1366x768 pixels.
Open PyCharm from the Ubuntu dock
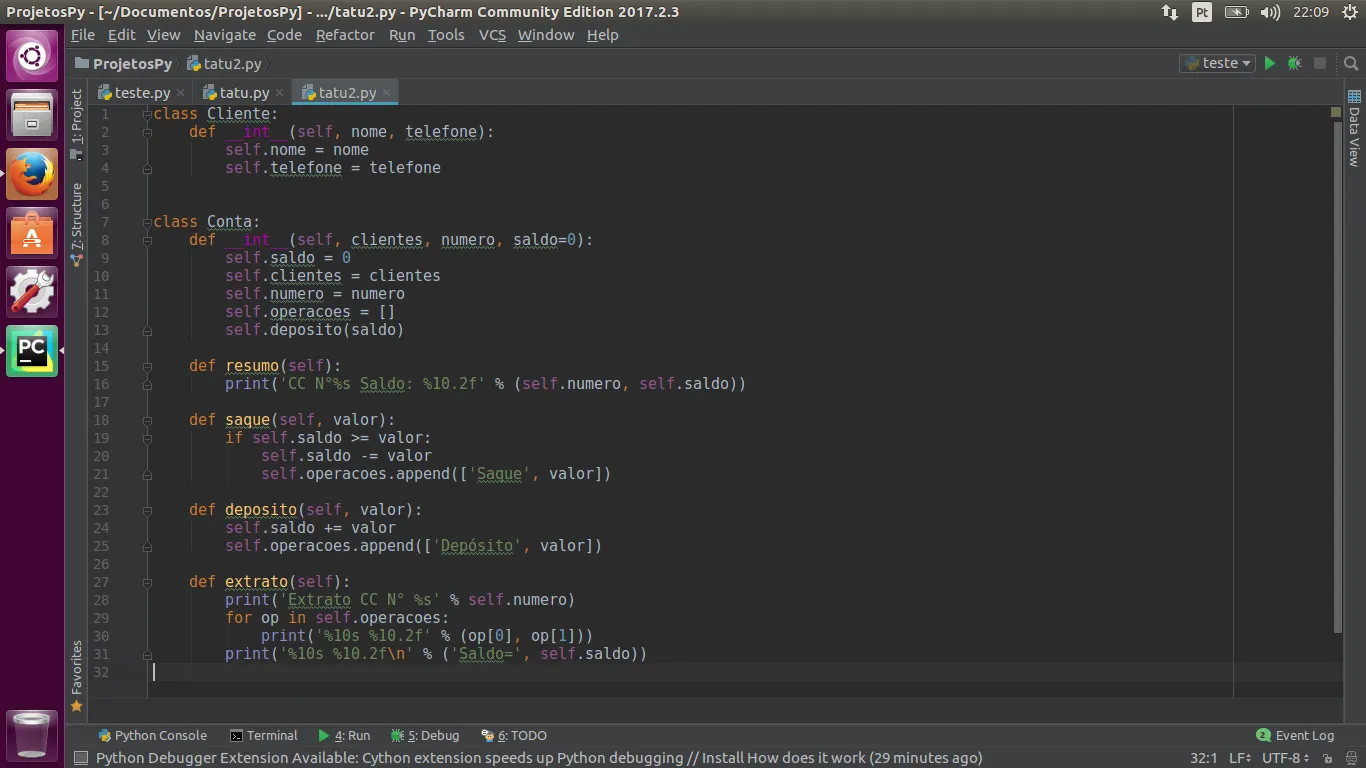point(32,351)
